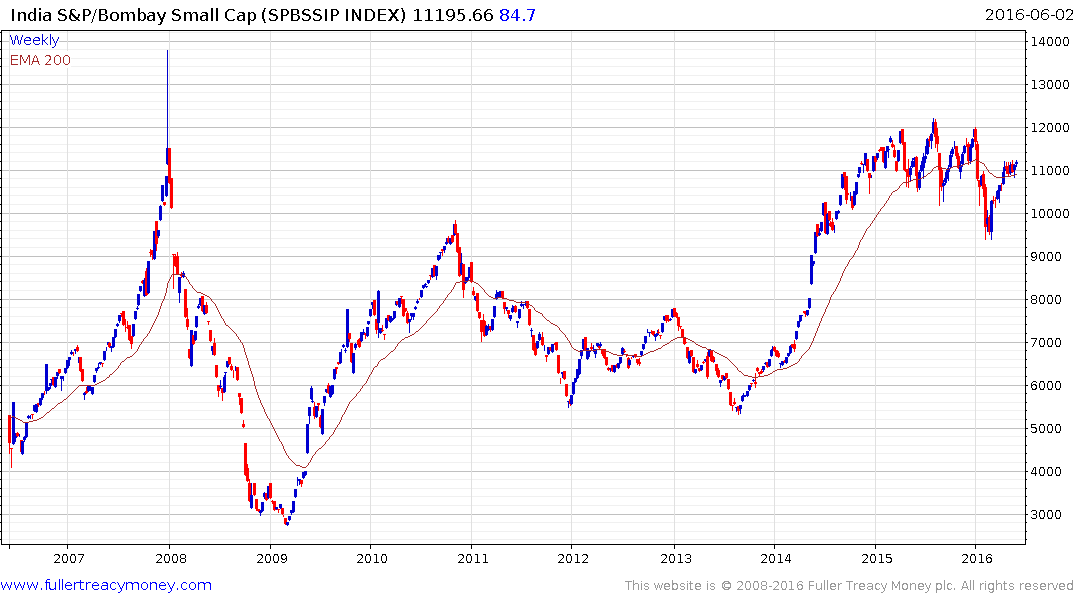
Task: Click the 2009 x-axis label
Action: 271,558
